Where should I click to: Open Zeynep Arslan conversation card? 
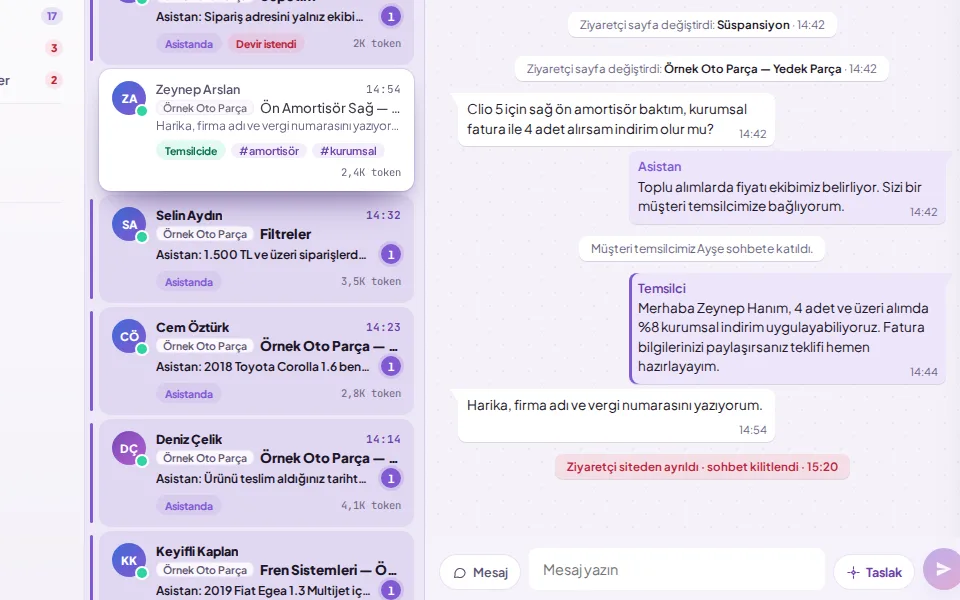coord(257,130)
